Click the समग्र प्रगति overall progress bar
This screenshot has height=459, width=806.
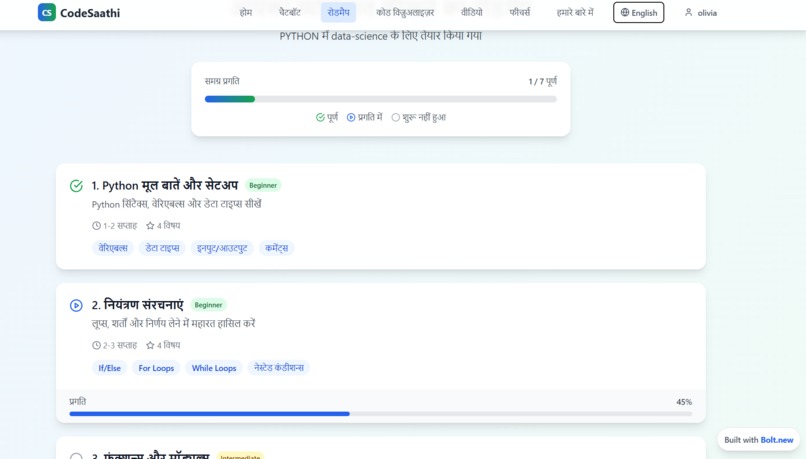tap(381, 99)
